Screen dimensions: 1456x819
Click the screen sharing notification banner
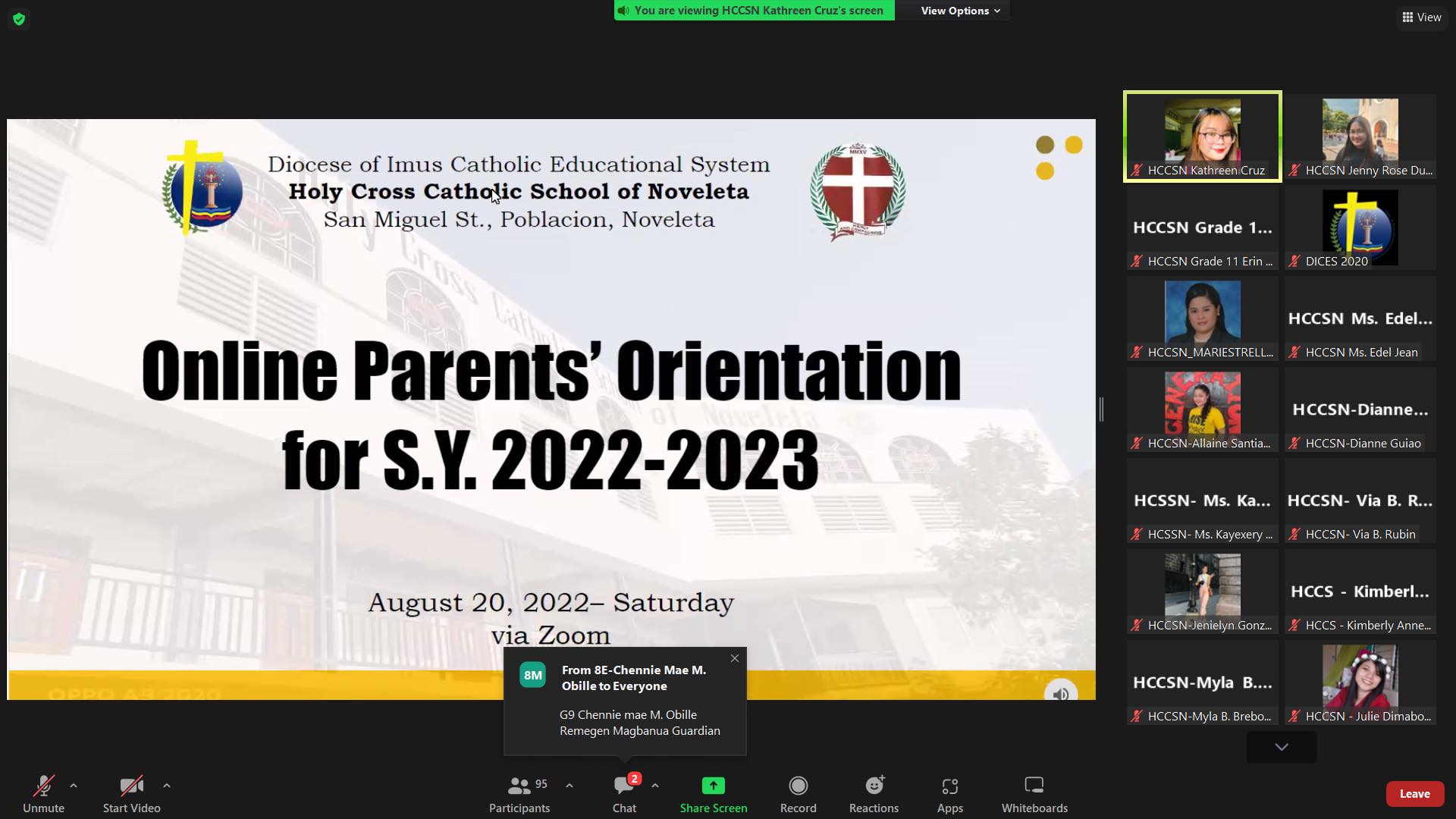click(x=754, y=11)
